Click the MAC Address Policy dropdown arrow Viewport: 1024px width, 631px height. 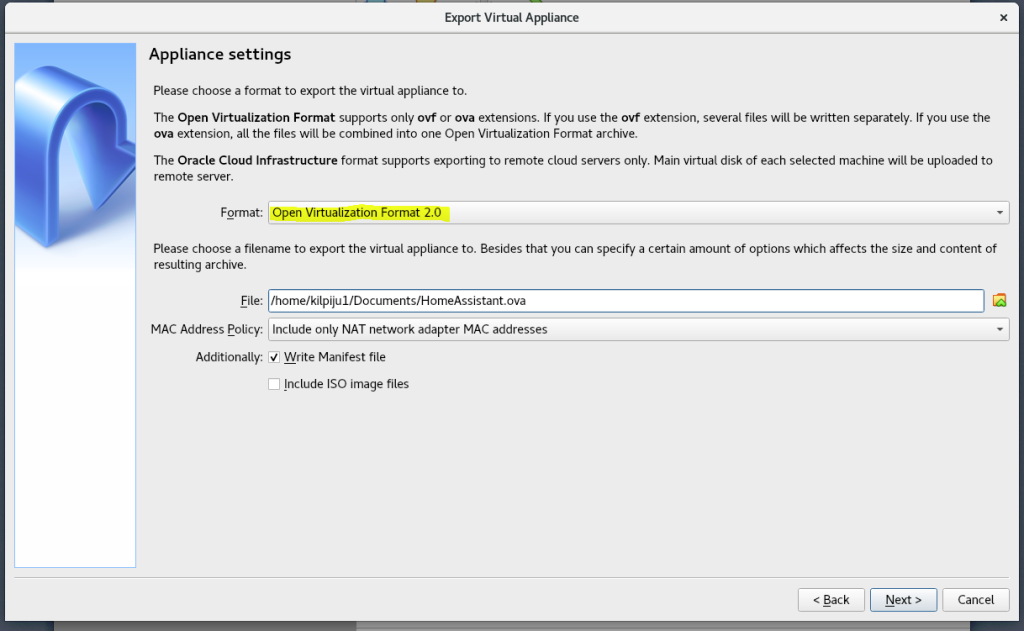(999, 329)
